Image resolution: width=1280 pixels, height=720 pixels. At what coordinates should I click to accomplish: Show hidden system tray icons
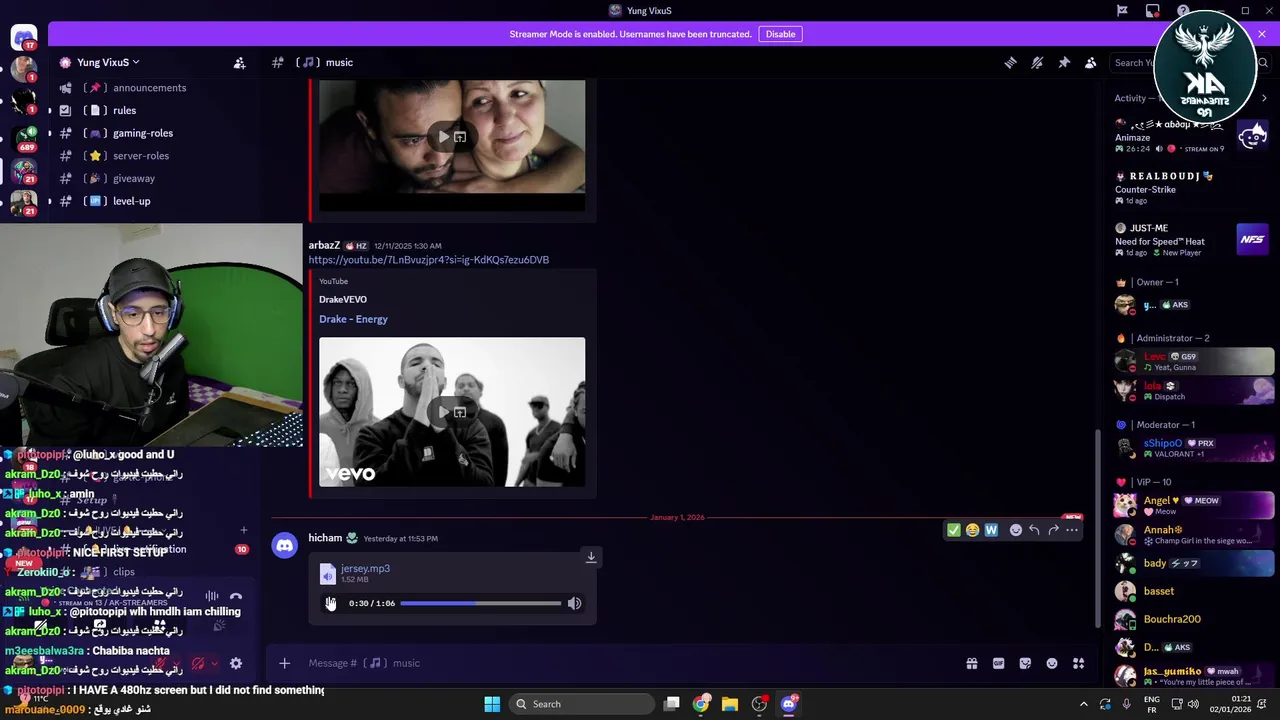coord(1083,704)
